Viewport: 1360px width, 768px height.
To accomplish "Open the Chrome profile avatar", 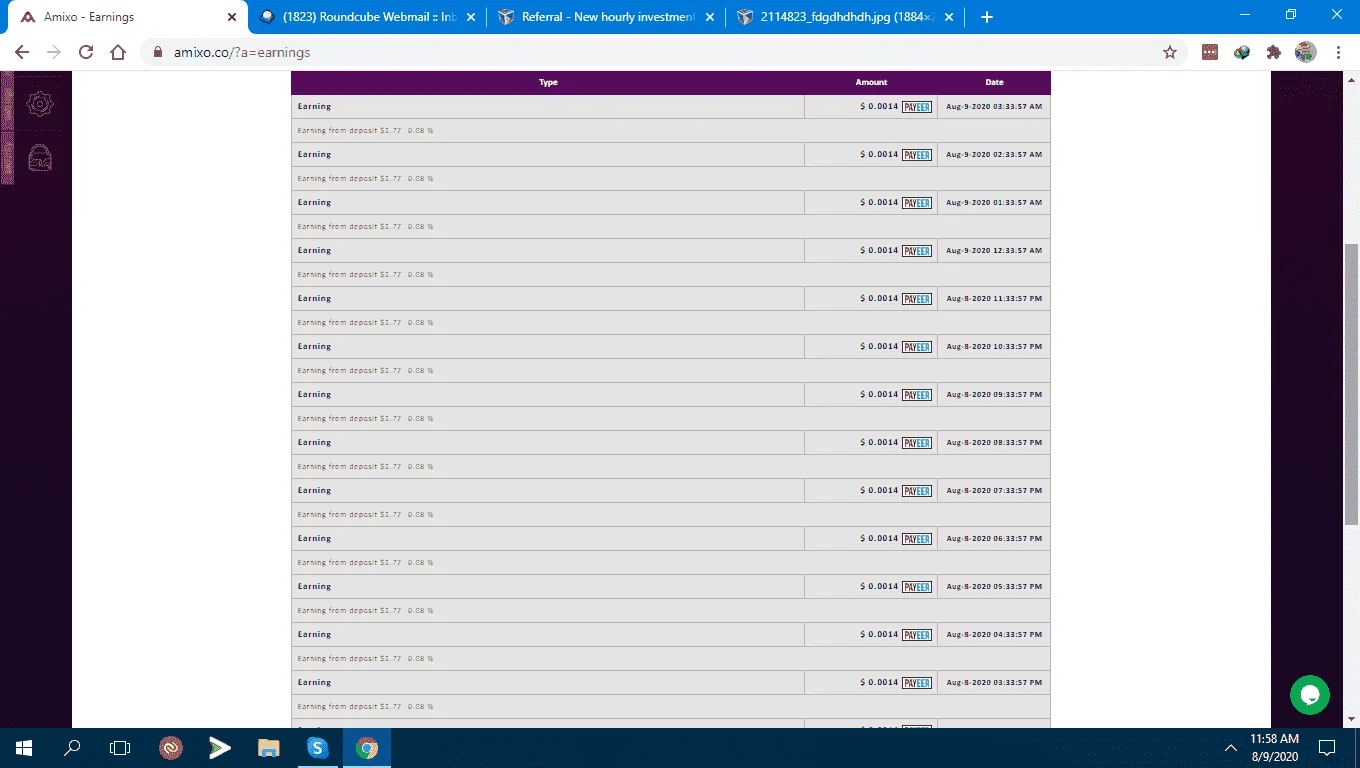I will [1305, 52].
